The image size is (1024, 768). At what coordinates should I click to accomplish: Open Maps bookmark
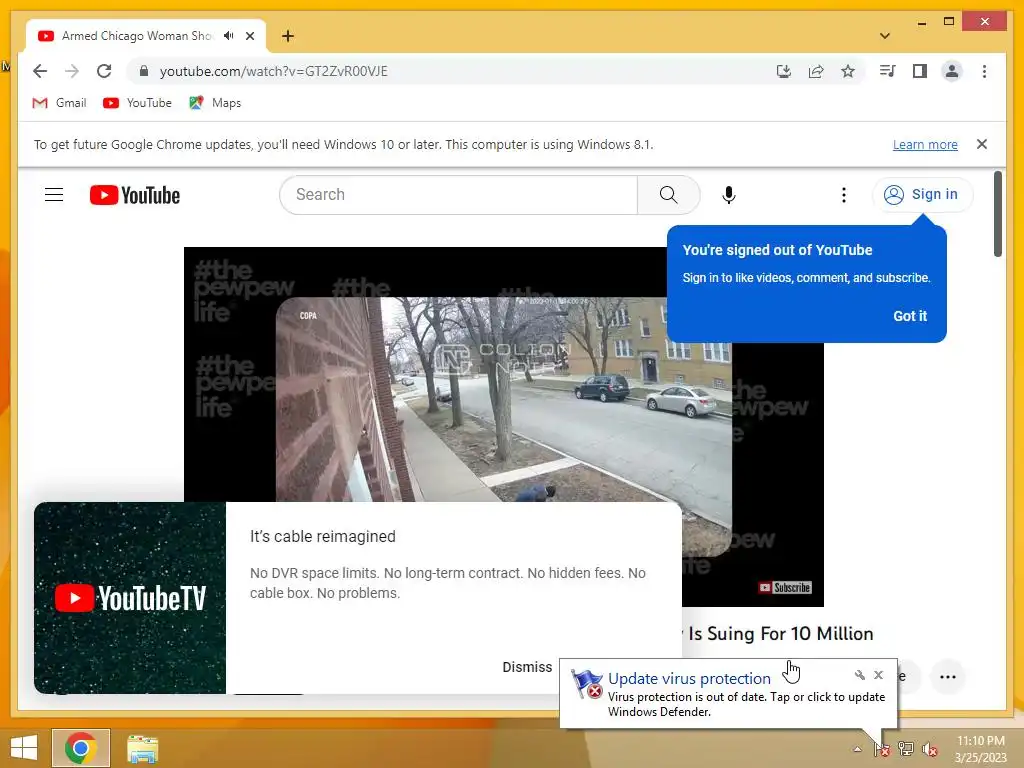pyautogui.click(x=215, y=103)
